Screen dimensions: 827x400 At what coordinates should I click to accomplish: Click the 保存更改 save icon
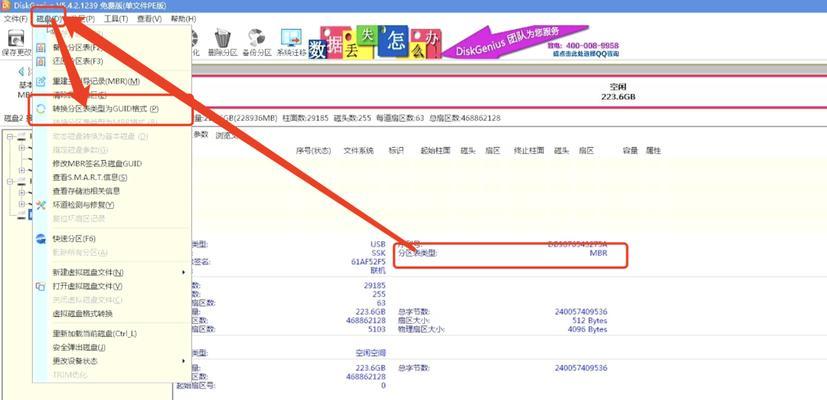tap(16, 40)
